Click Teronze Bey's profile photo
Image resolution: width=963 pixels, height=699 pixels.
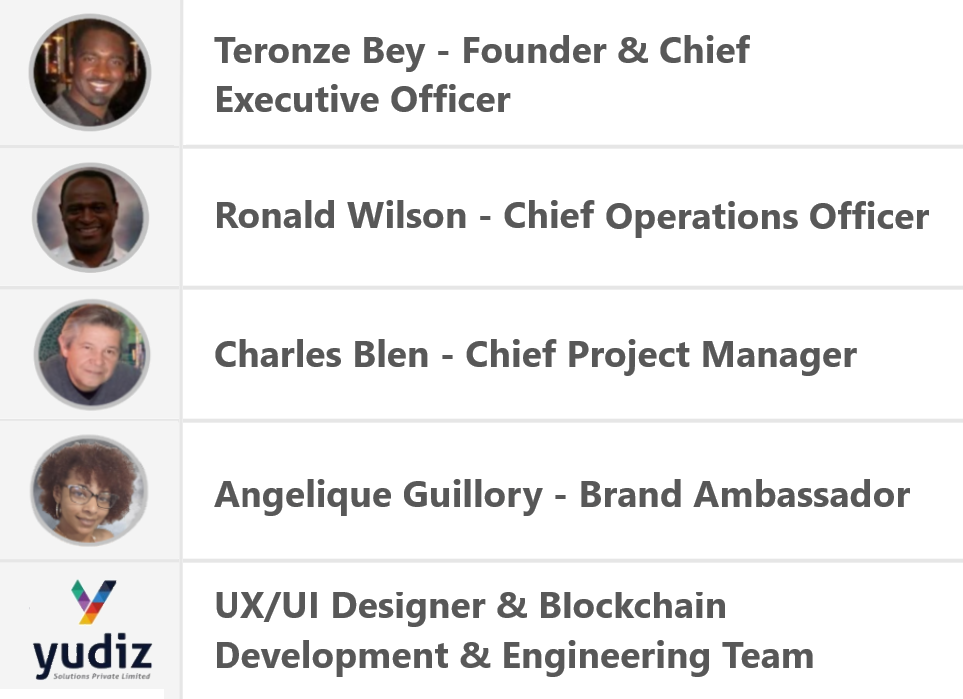pos(89,73)
